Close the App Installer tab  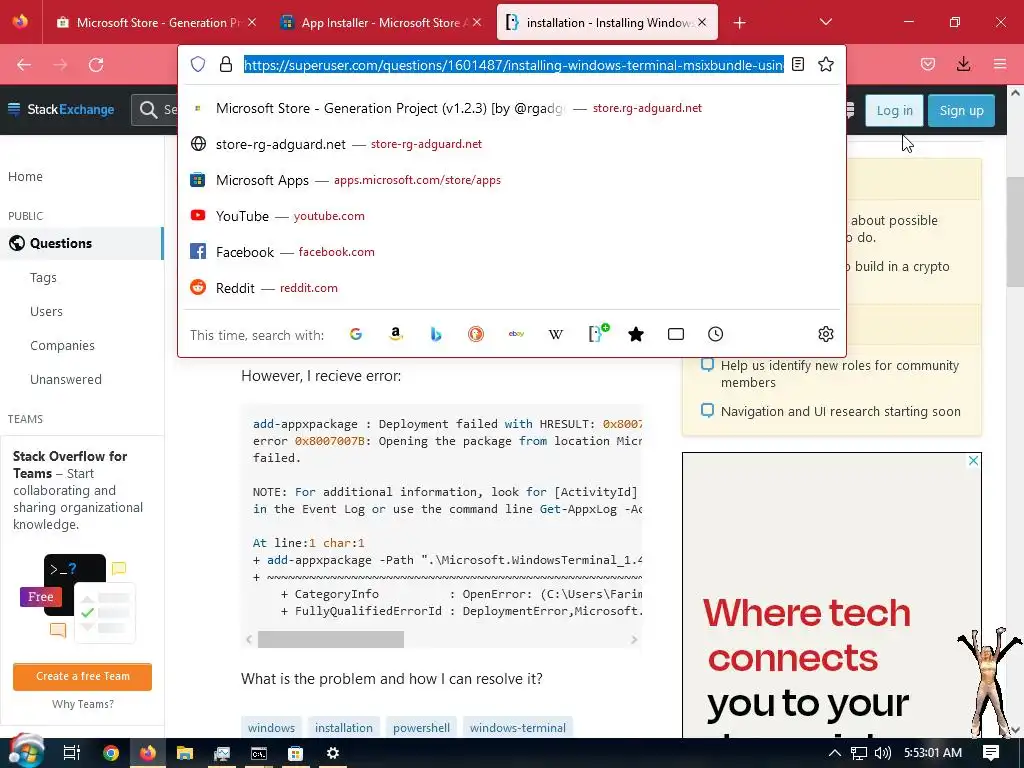[x=477, y=22]
